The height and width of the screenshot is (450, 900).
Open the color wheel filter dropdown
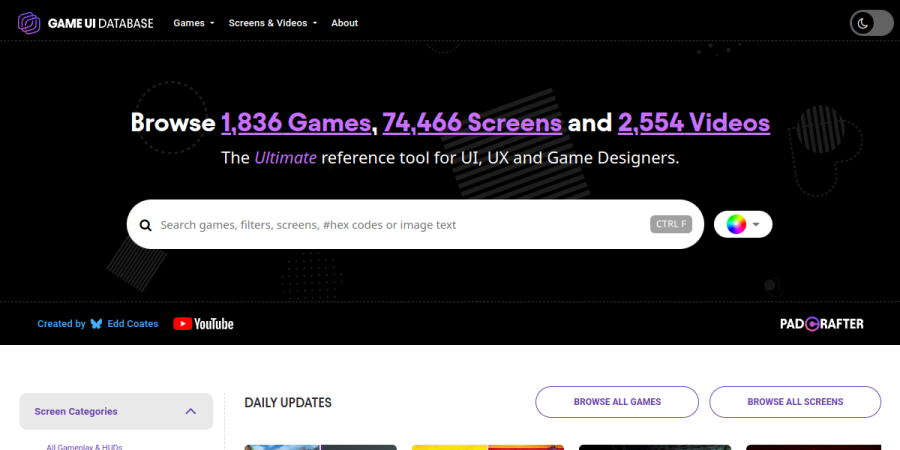[x=743, y=224]
